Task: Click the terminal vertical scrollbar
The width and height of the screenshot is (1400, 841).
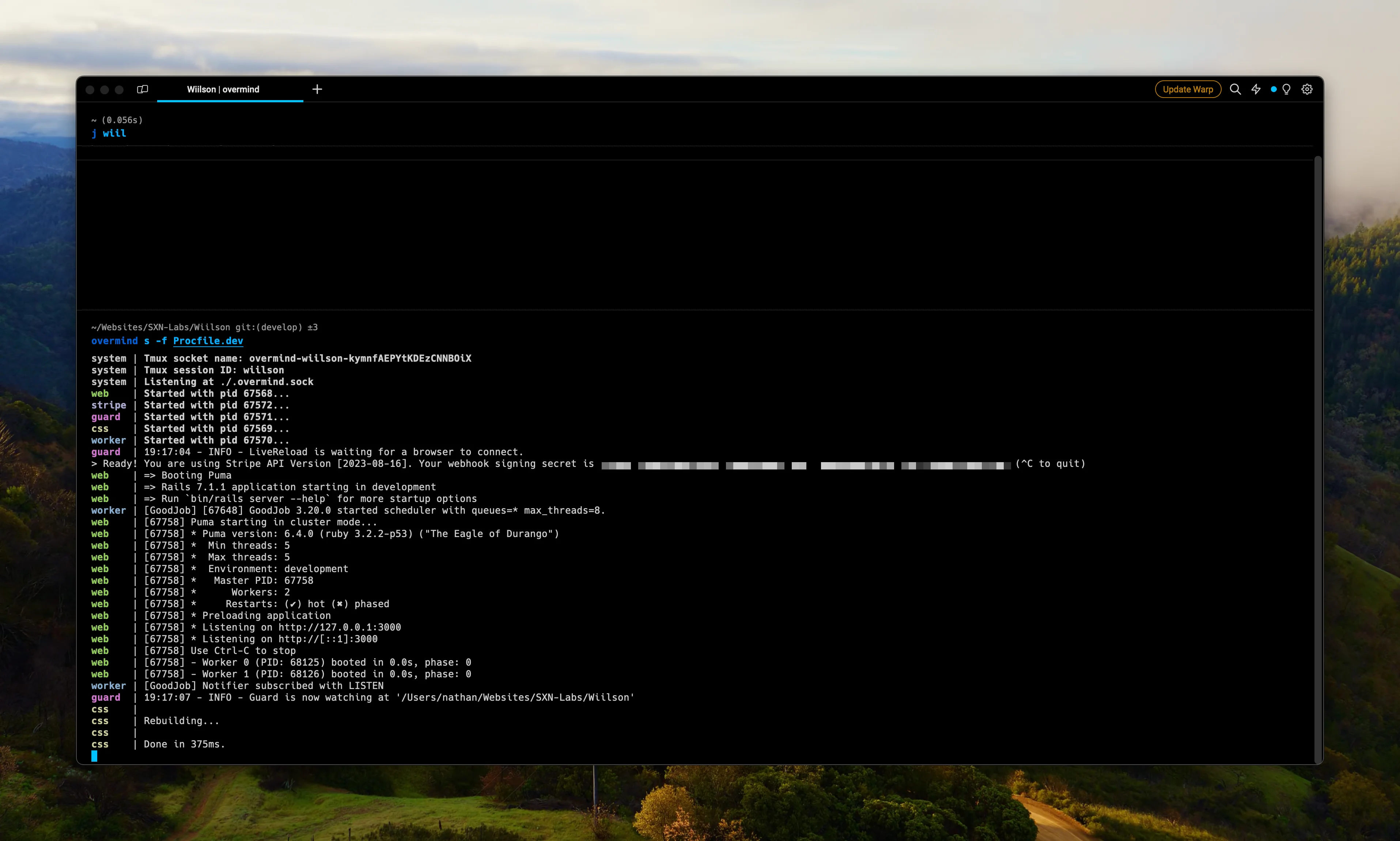Action: (x=1318, y=459)
